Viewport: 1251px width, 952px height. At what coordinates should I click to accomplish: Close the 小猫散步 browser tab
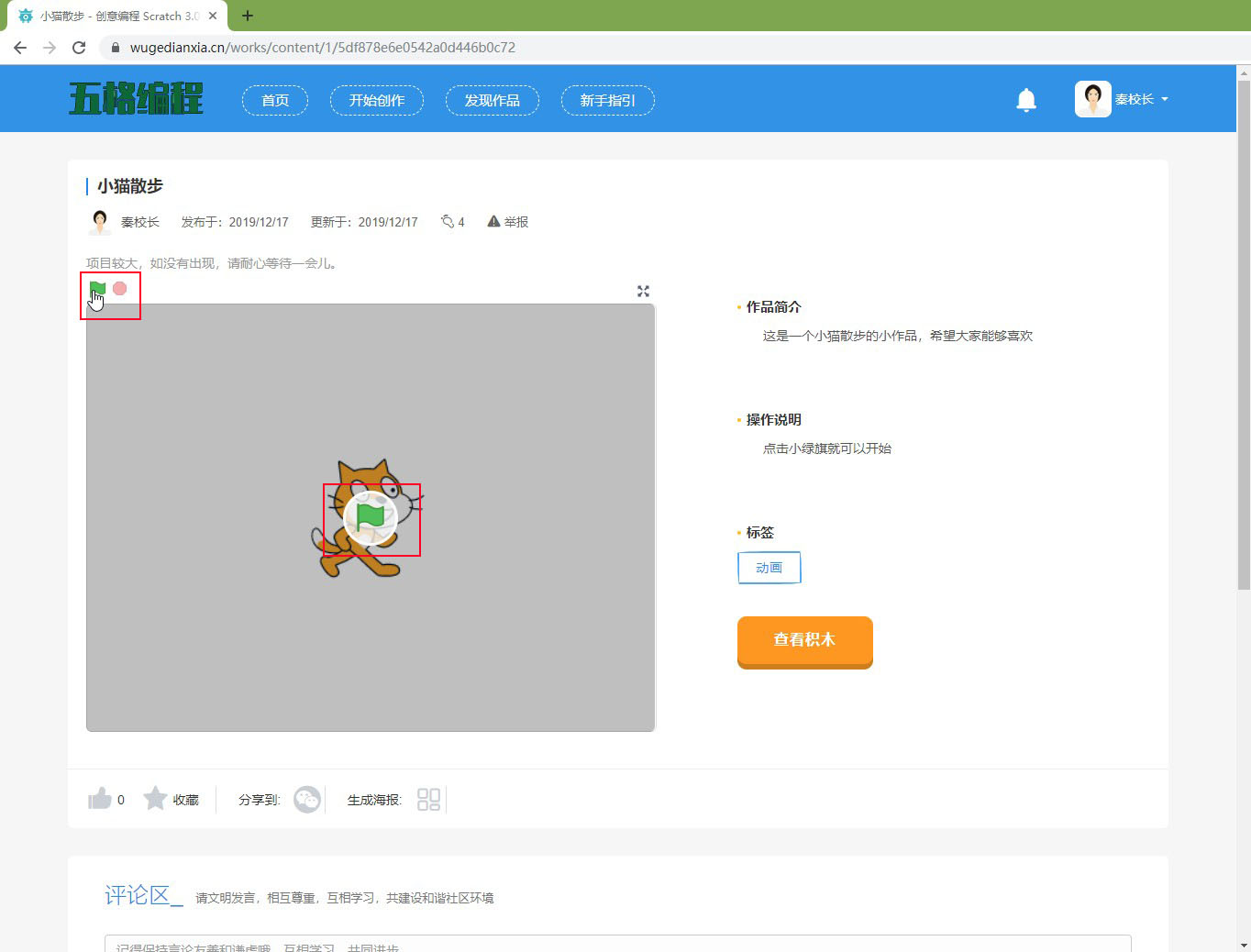point(213,16)
